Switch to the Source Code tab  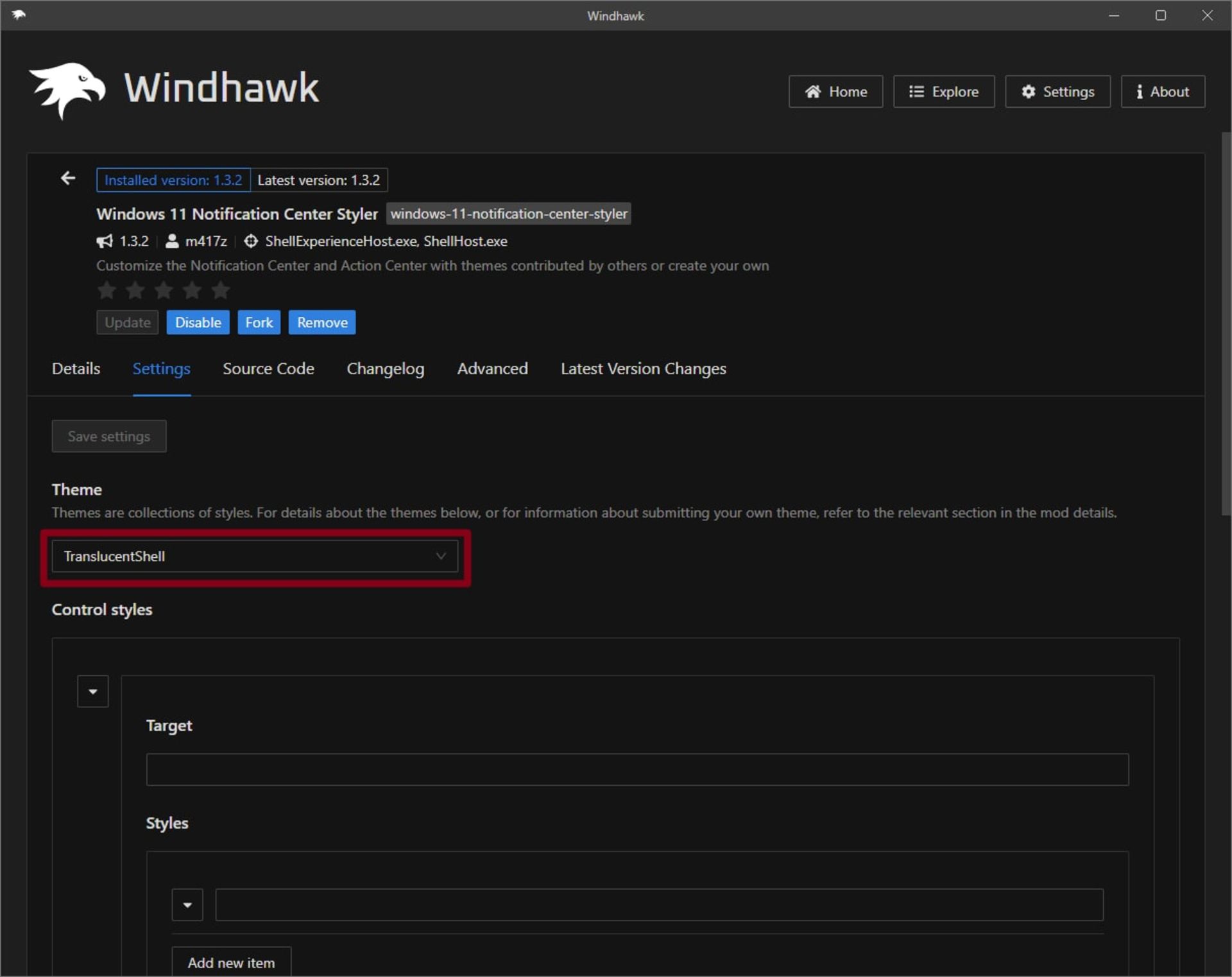(x=268, y=369)
